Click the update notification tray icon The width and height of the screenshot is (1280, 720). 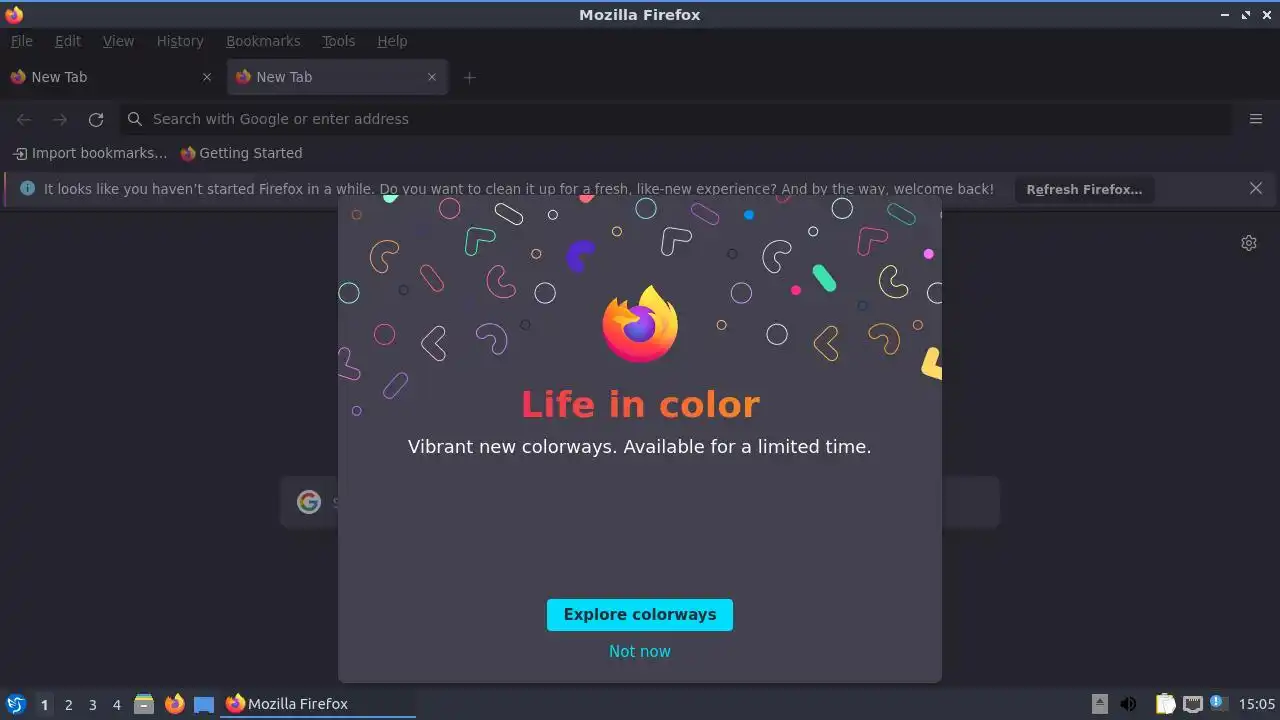pos(1218,703)
